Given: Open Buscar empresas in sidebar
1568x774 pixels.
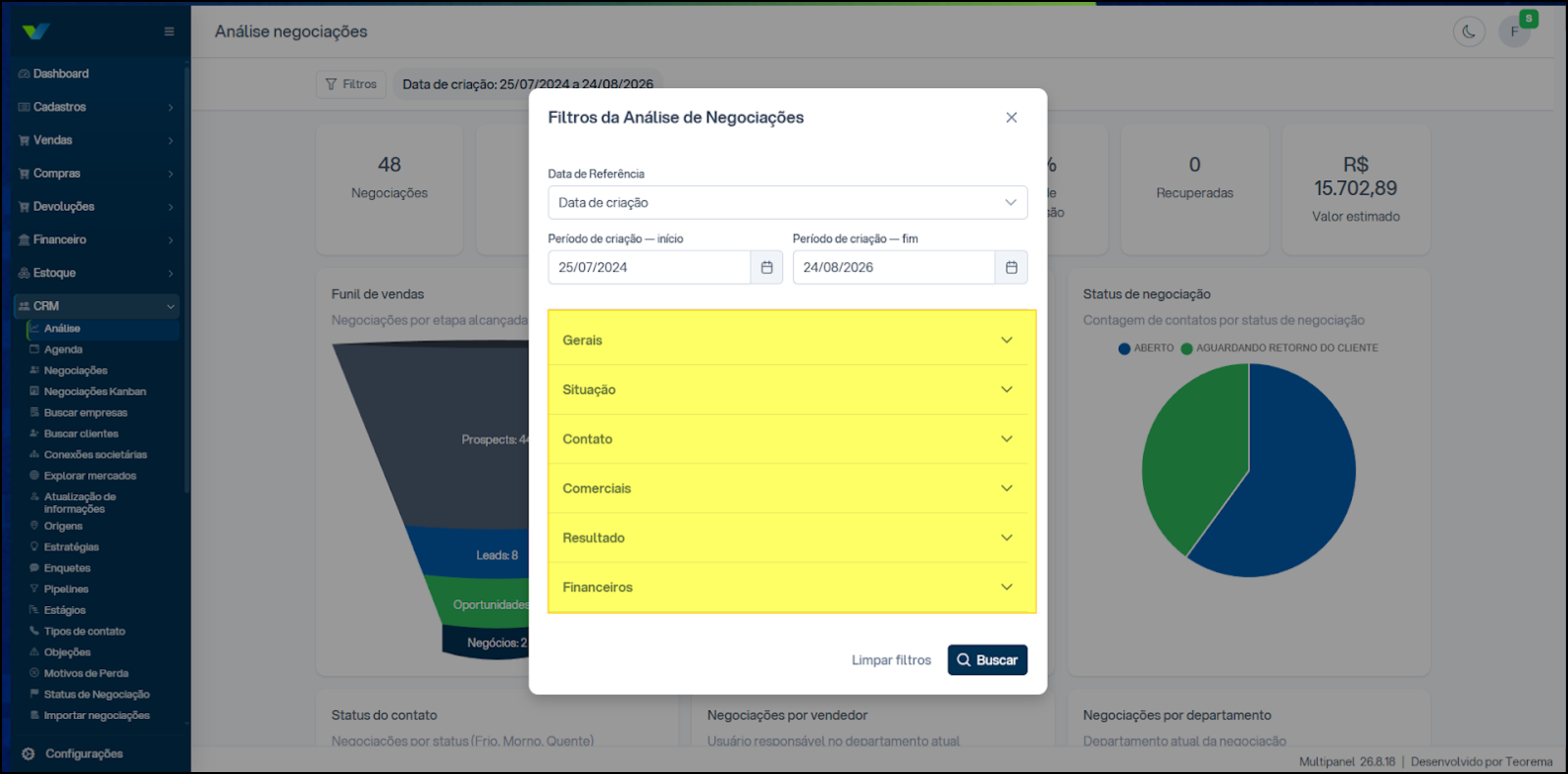Looking at the screenshot, I should [x=85, y=413].
